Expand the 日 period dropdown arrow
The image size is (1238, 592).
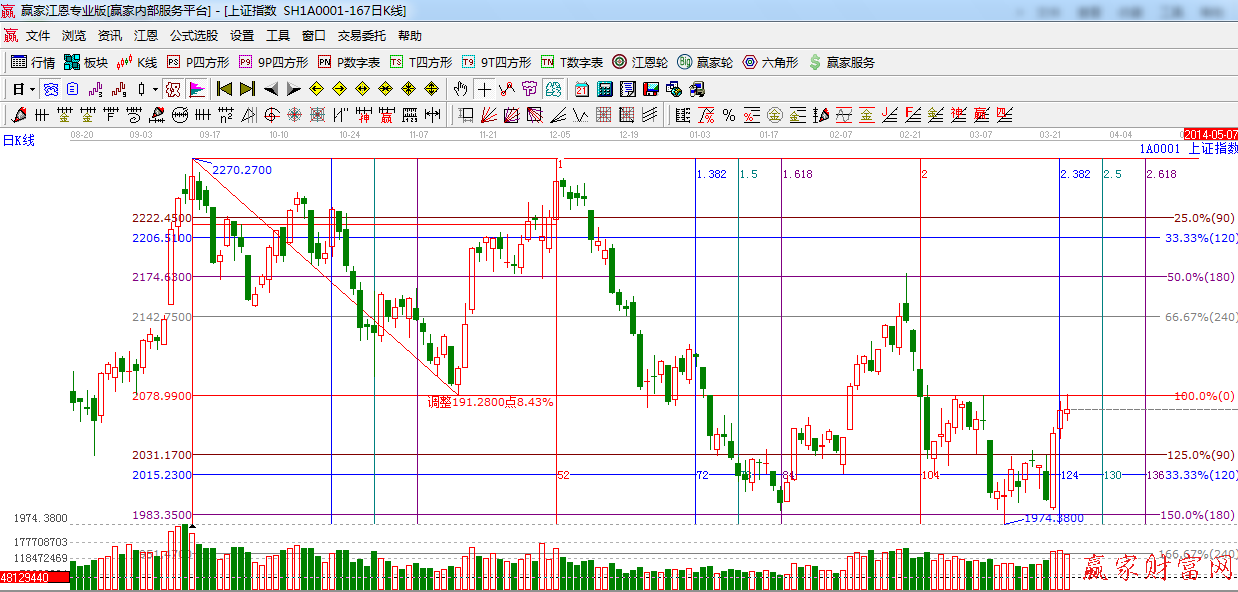point(31,89)
